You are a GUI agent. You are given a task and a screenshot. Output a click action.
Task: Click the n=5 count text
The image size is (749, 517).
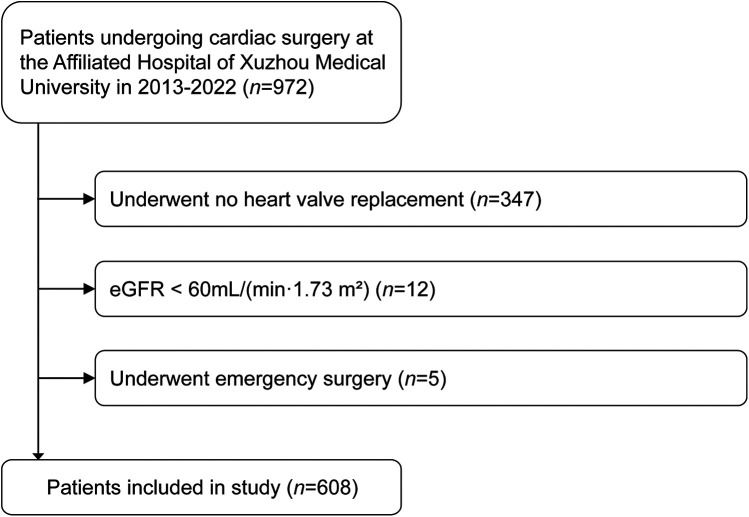(422, 379)
